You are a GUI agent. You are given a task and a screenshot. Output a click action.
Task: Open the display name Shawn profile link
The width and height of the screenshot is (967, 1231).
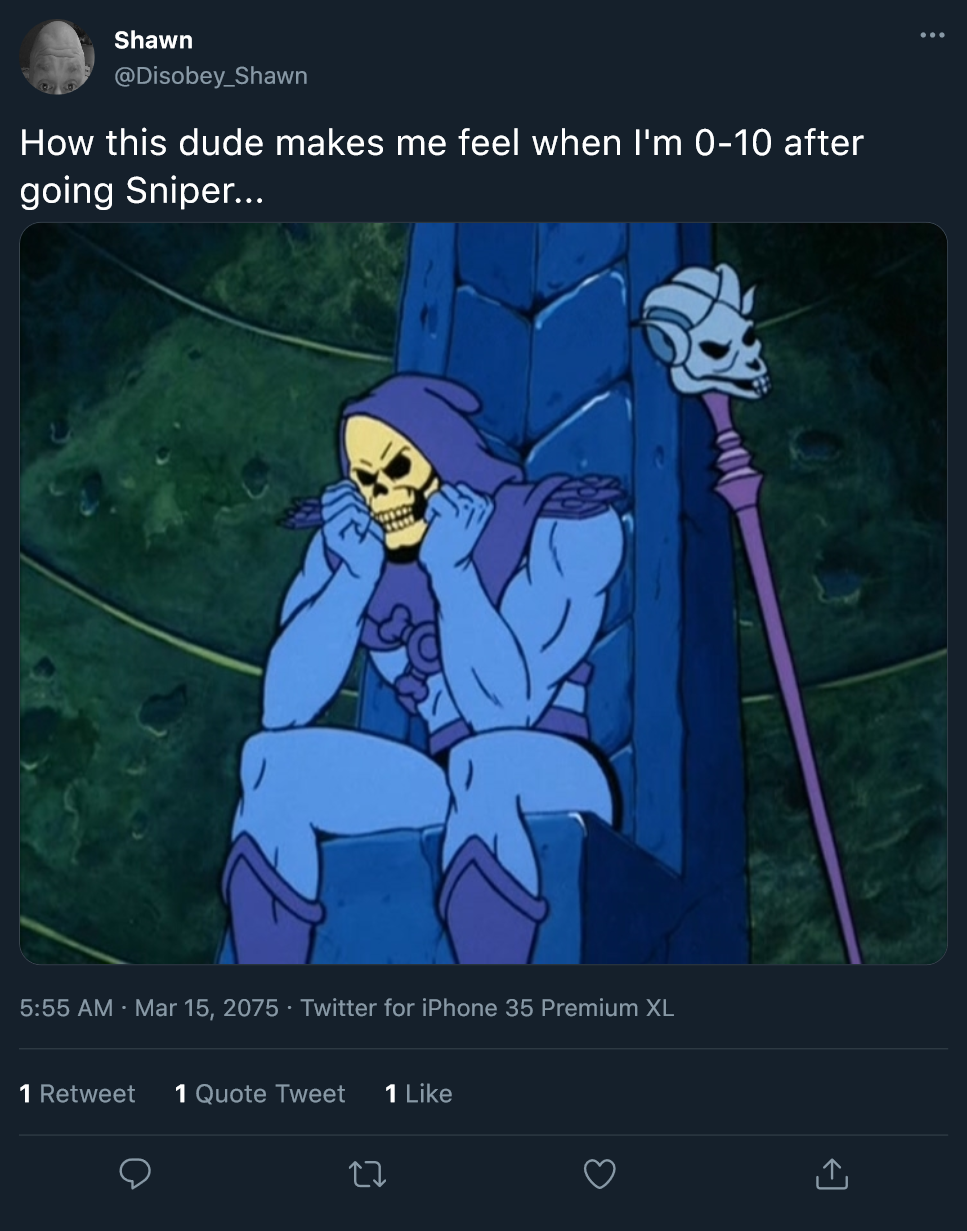pyautogui.click(x=153, y=40)
